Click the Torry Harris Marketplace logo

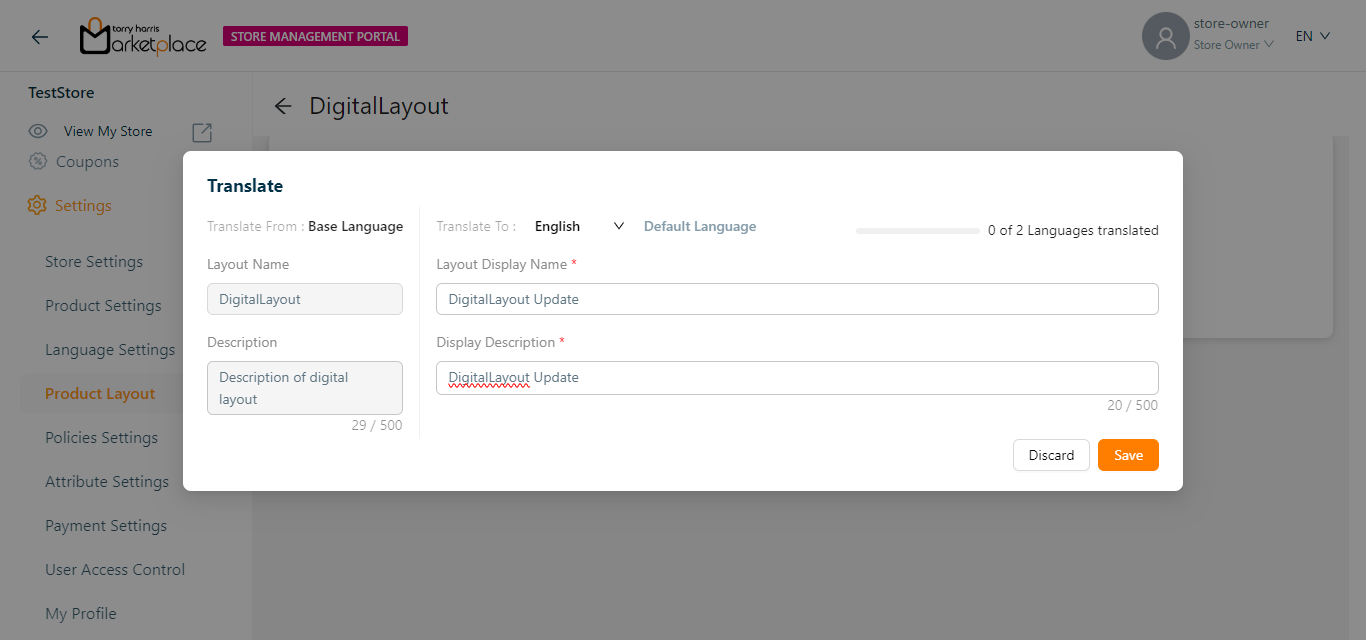tap(143, 37)
